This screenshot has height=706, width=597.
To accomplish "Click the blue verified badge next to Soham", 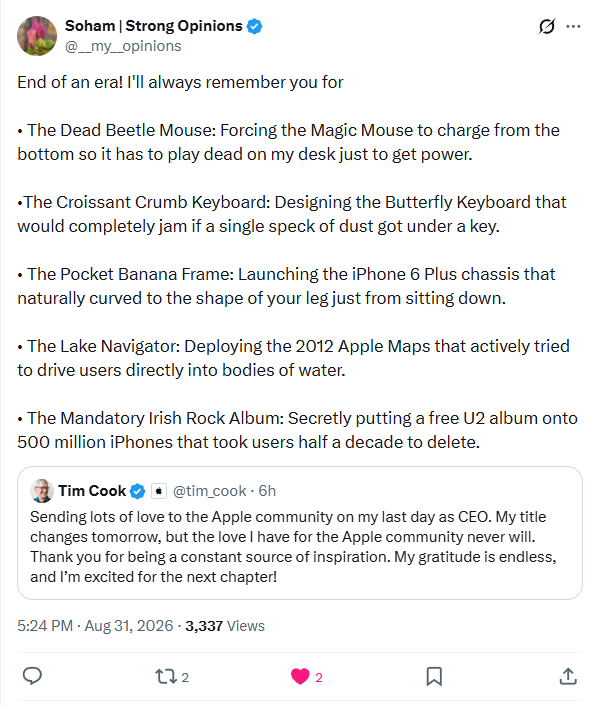I will coord(255,26).
